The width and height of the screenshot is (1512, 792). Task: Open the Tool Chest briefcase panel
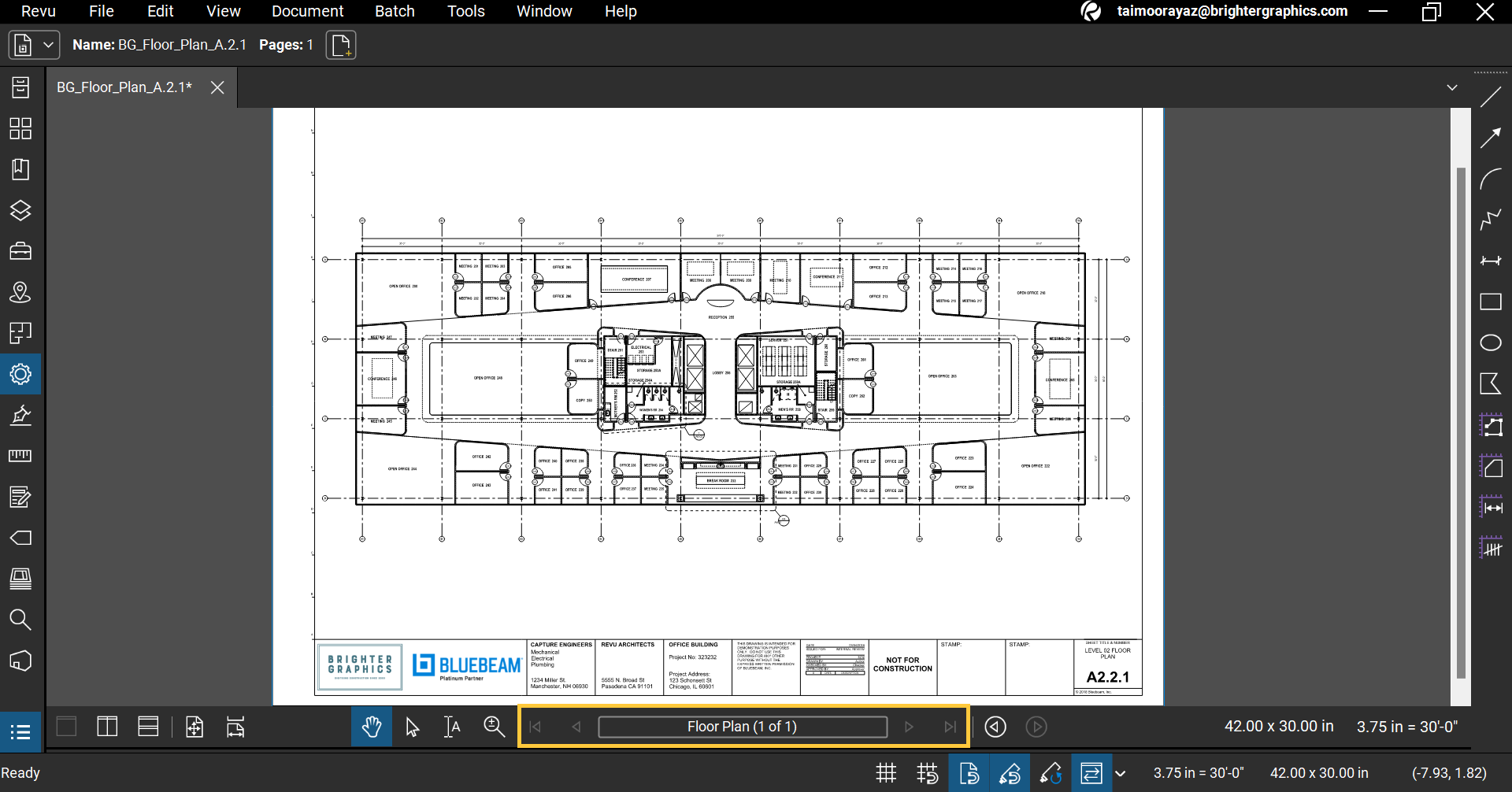[x=20, y=251]
